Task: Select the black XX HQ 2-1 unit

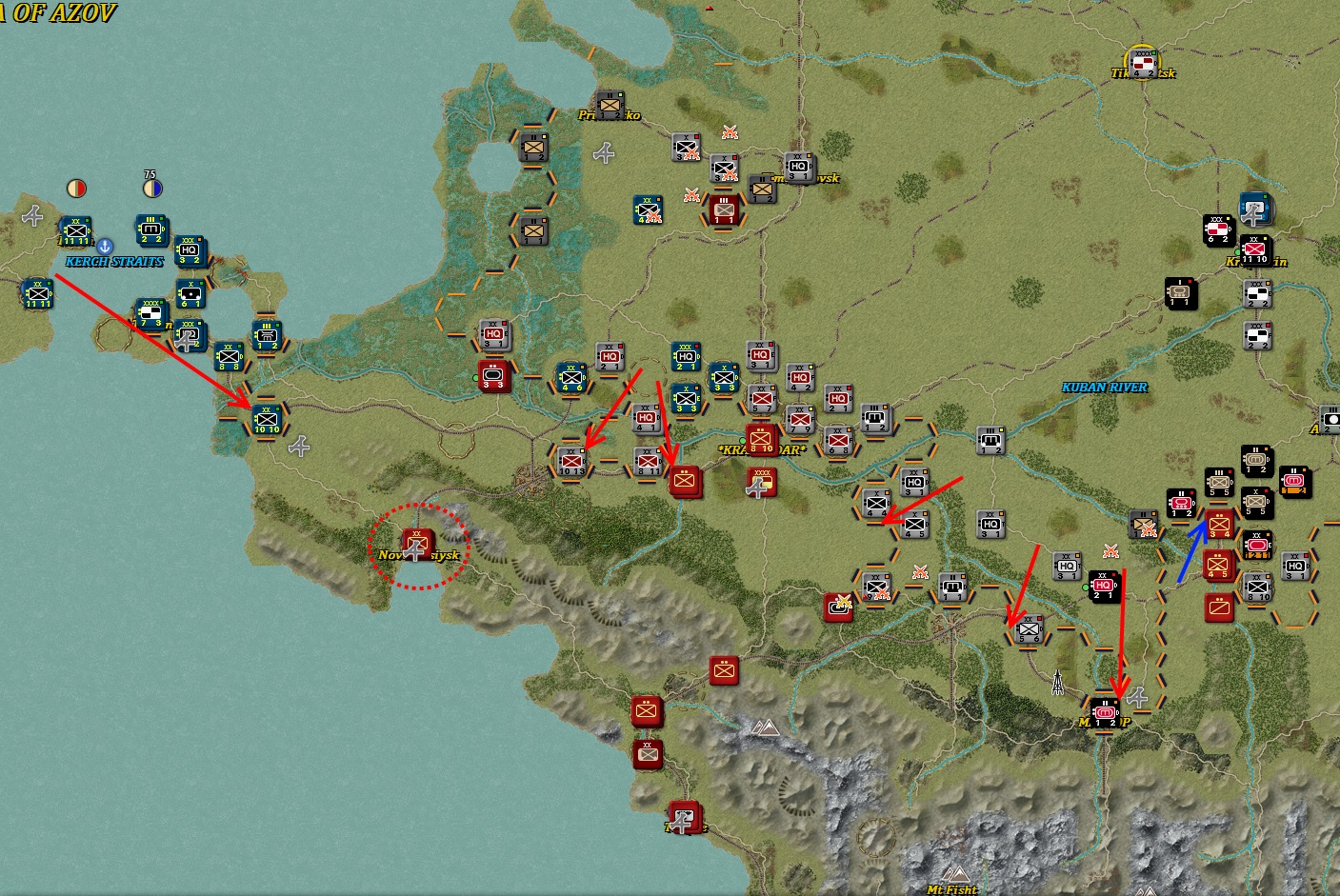Action: tap(1104, 586)
